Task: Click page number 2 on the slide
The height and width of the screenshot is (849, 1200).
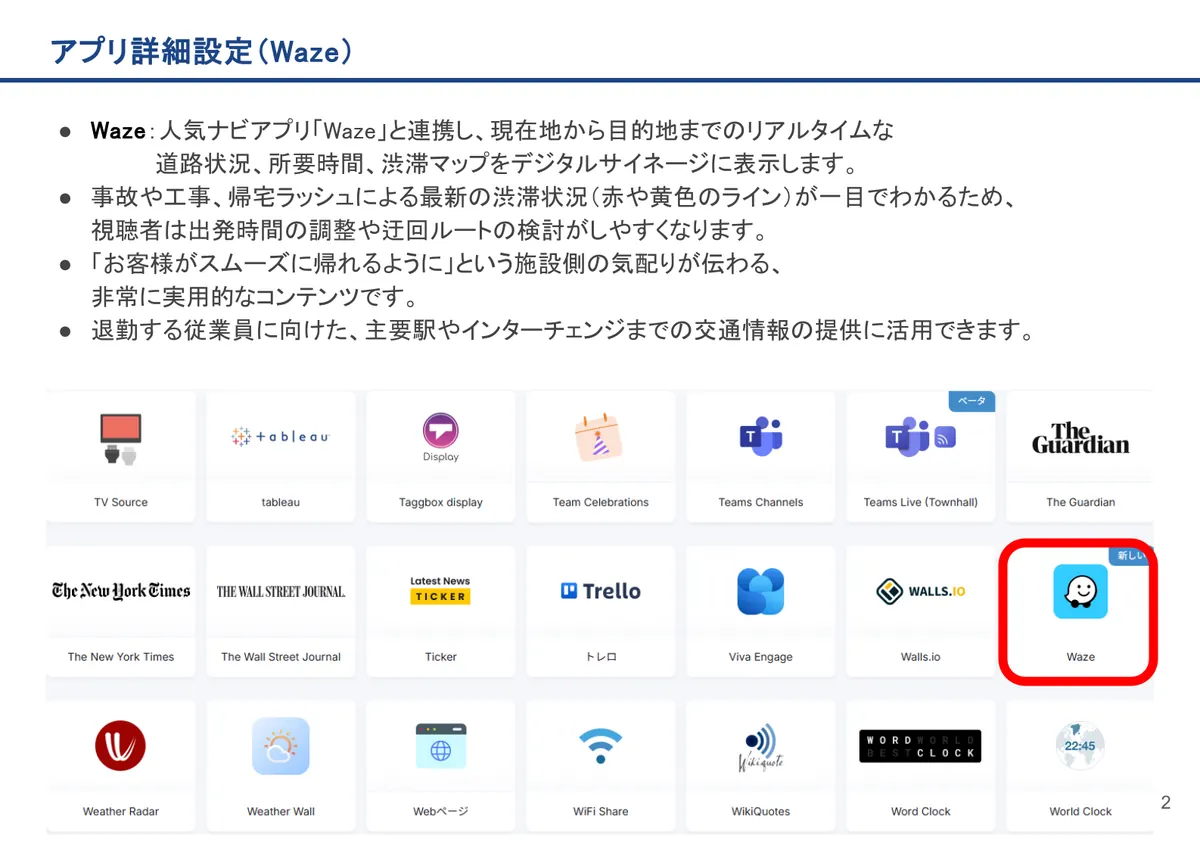Action: (x=1165, y=803)
